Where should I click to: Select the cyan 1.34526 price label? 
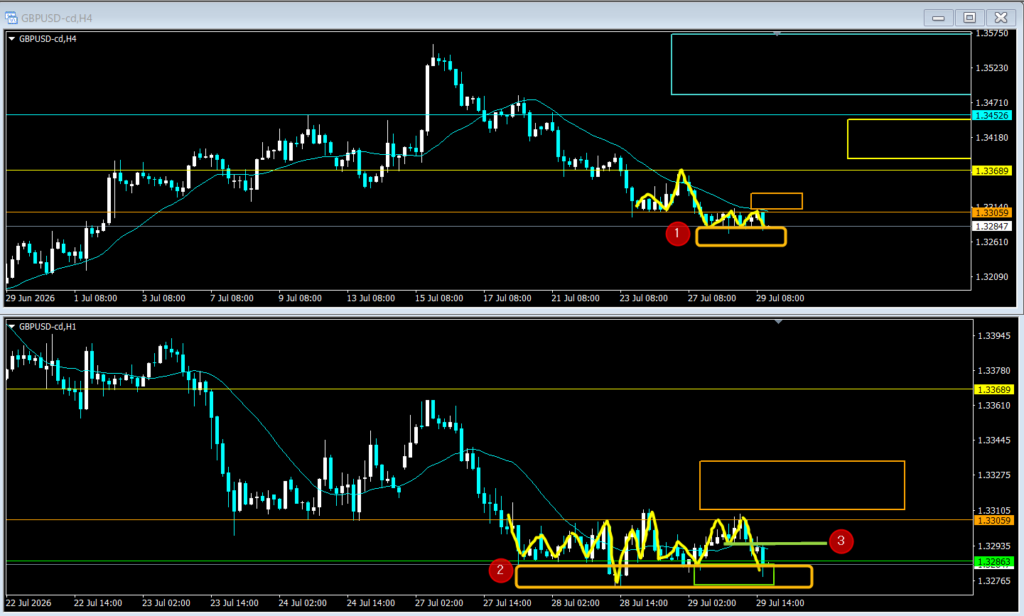coord(992,116)
